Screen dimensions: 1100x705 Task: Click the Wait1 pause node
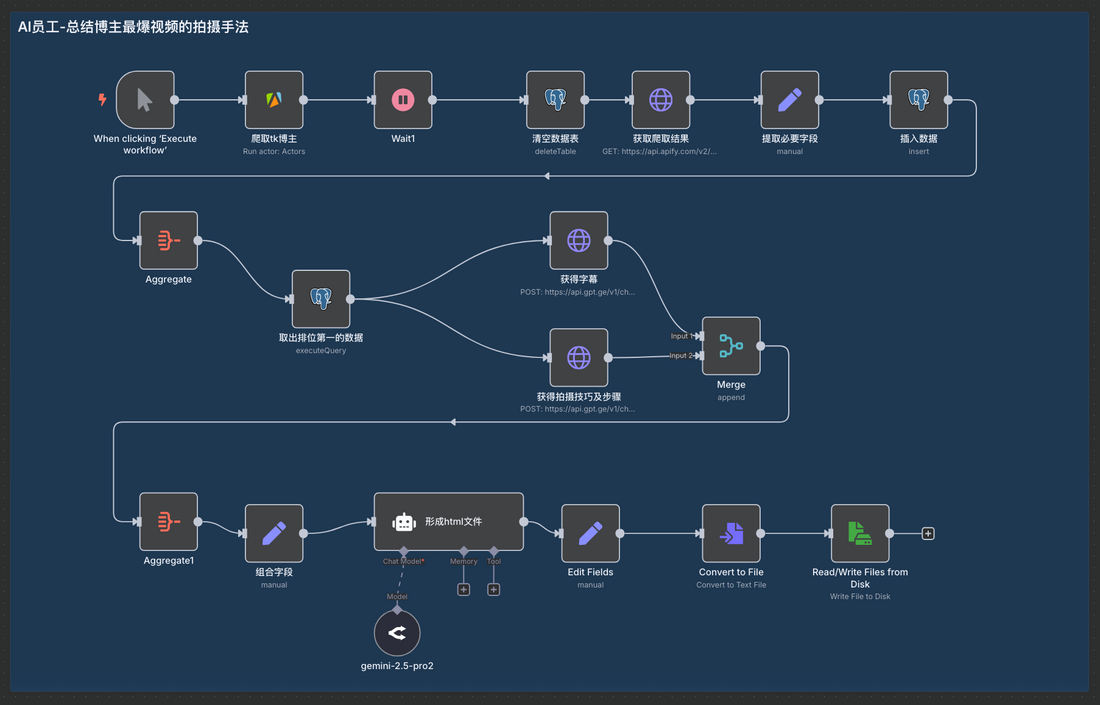coord(403,100)
